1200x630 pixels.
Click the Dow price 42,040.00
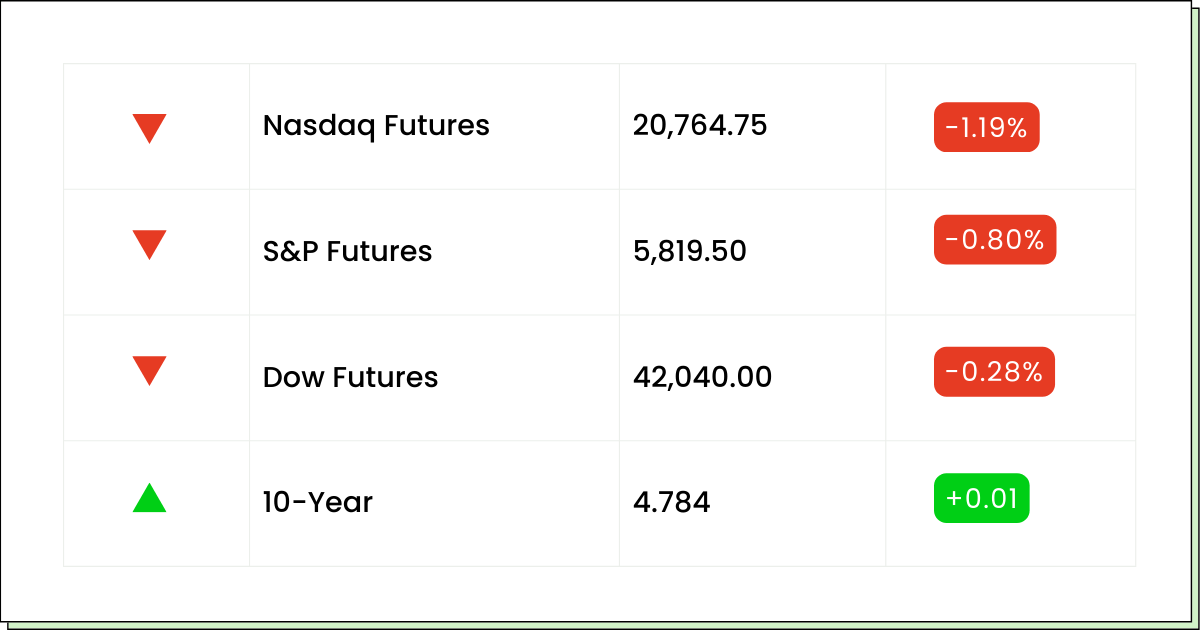702,377
